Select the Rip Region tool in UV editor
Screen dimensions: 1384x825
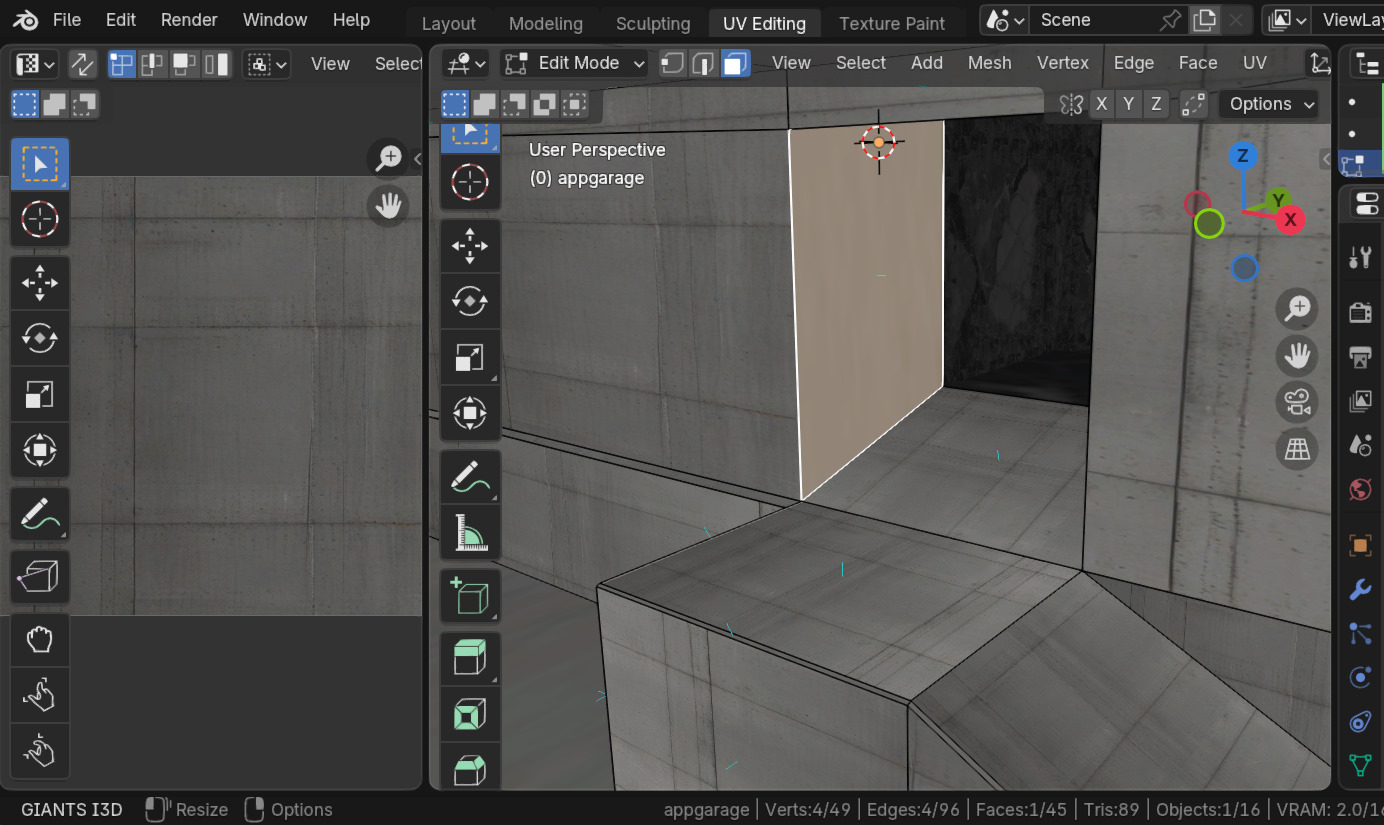pyautogui.click(x=40, y=576)
